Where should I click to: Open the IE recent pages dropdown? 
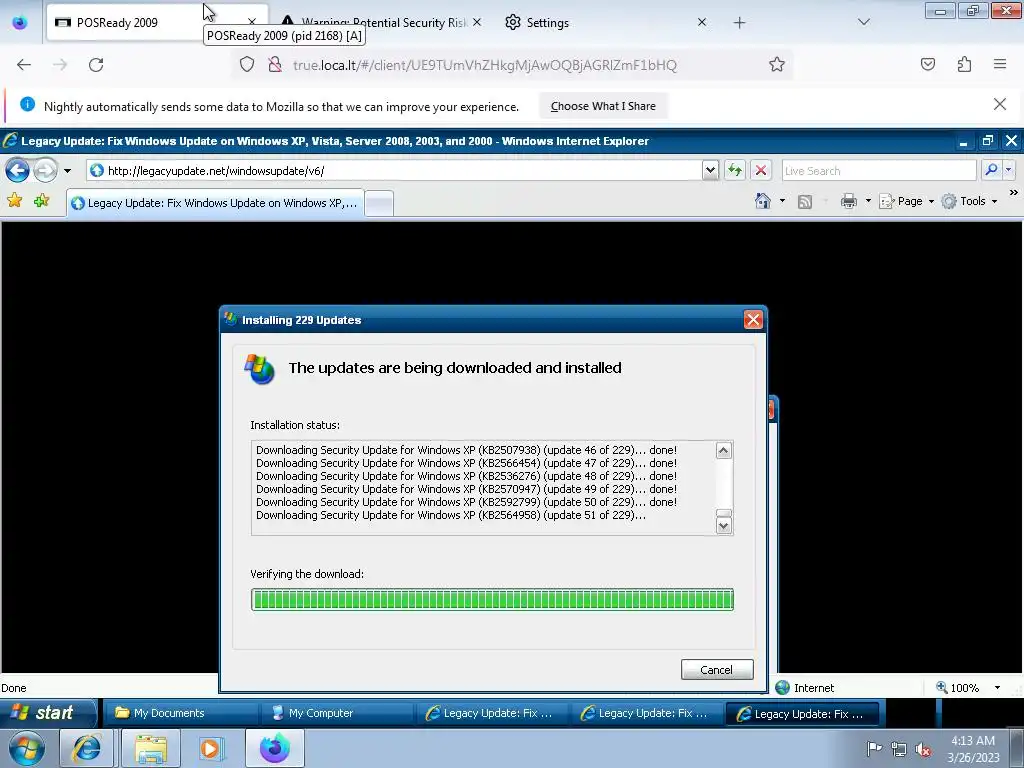(x=67, y=171)
